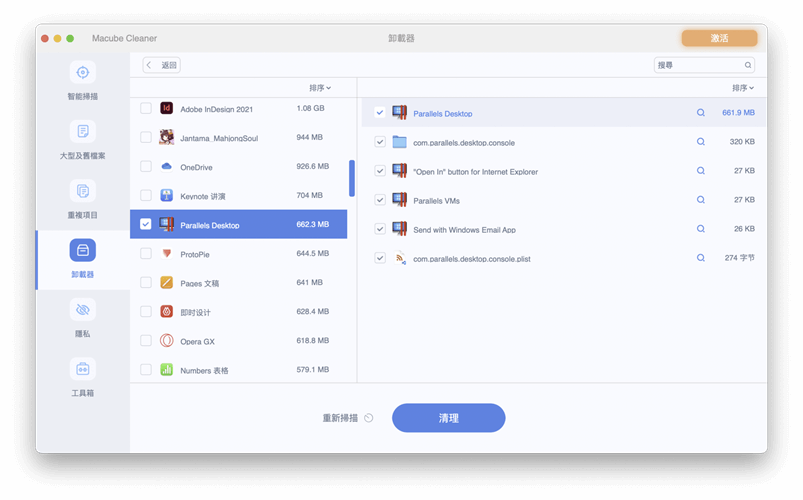The width and height of the screenshot is (803, 500).
Task: Click the Keynote 讲演 app icon
Action: (166, 195)
